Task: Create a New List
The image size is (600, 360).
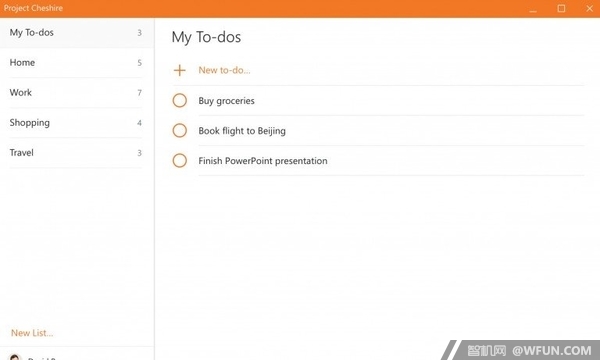Action: pyautogui.click(x=32, y=333)
